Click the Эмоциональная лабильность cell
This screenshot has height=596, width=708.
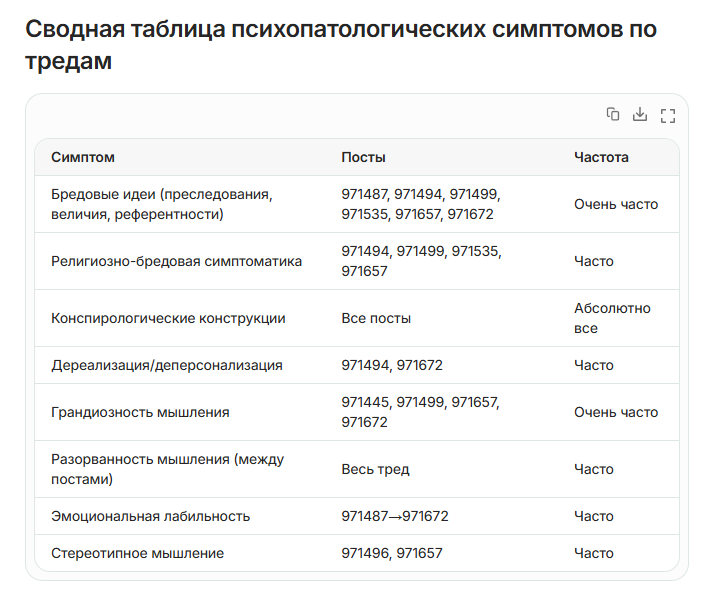[150, 516]
